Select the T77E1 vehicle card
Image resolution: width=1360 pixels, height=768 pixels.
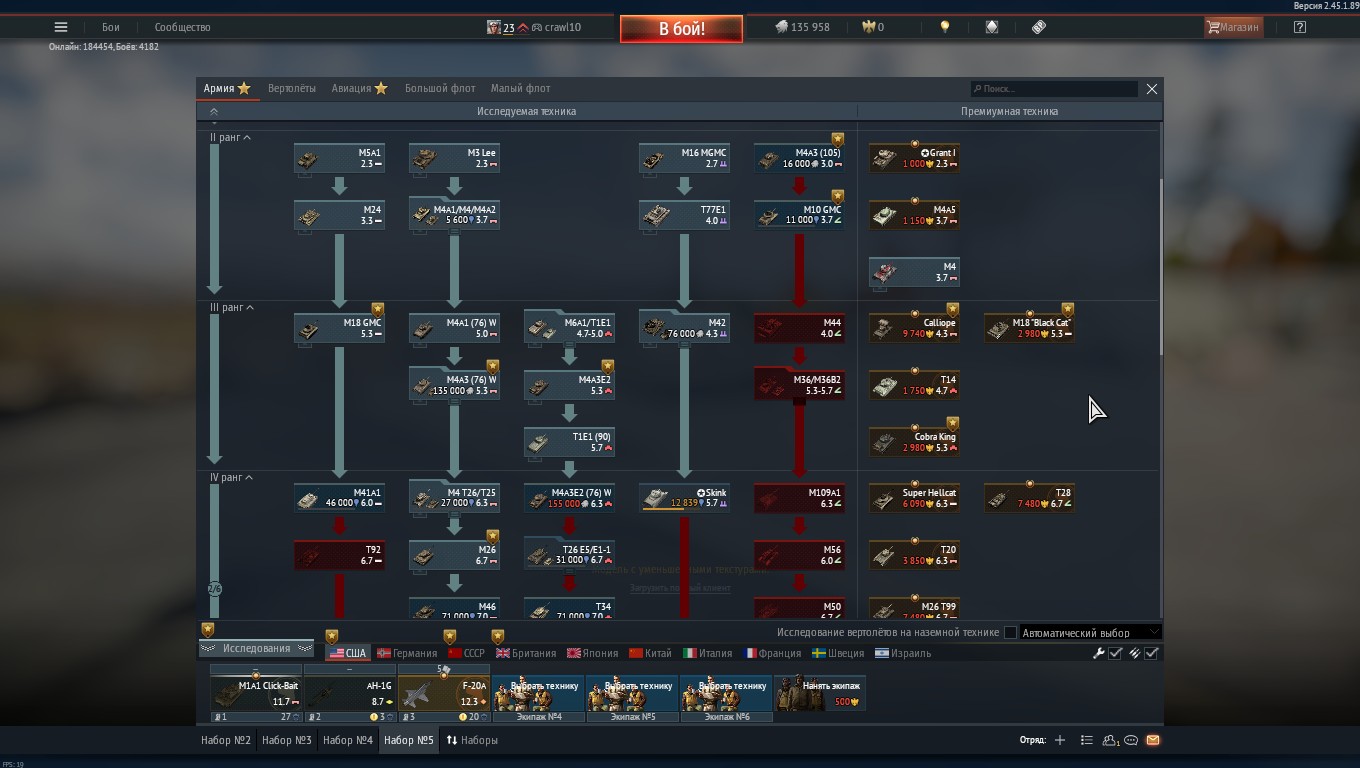point(684,215)
